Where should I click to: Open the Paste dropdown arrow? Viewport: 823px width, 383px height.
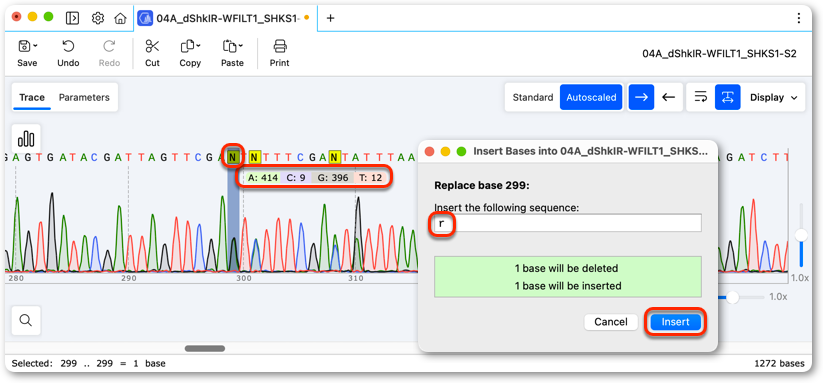240,46
